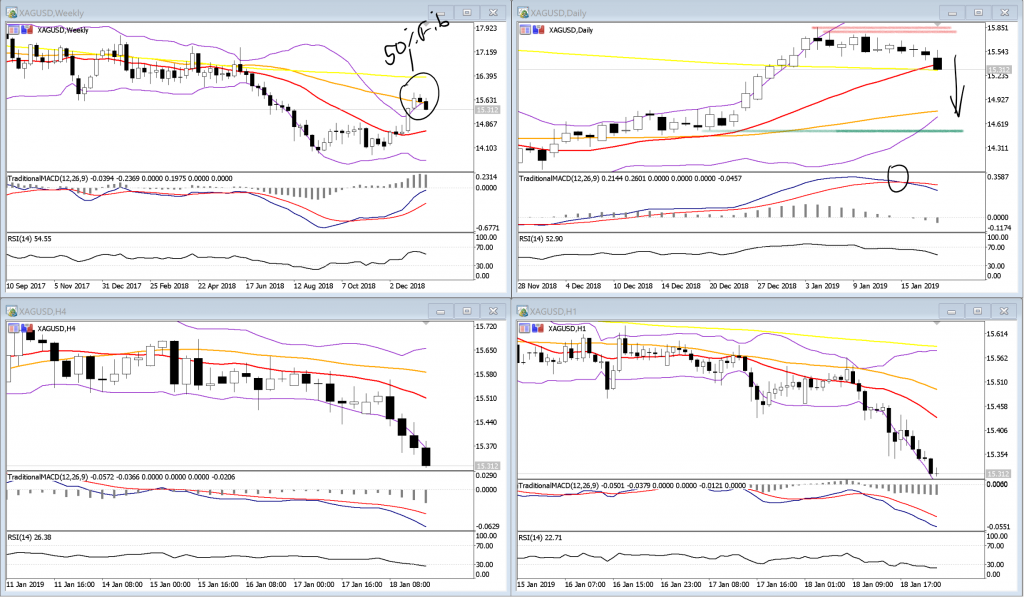The width and height of the screenshot is (1024, 597).
Task: Click the chart shift triangle on H4 chart
Action: click(426, 322)
